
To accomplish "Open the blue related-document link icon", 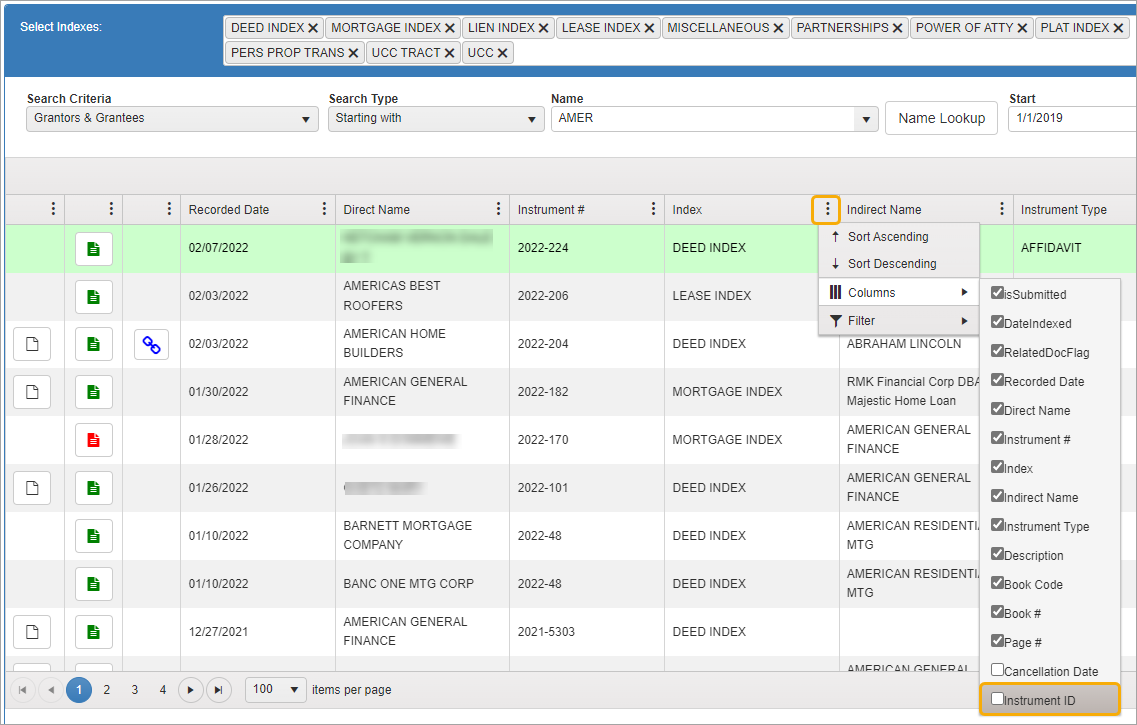I will click(151, 344).
